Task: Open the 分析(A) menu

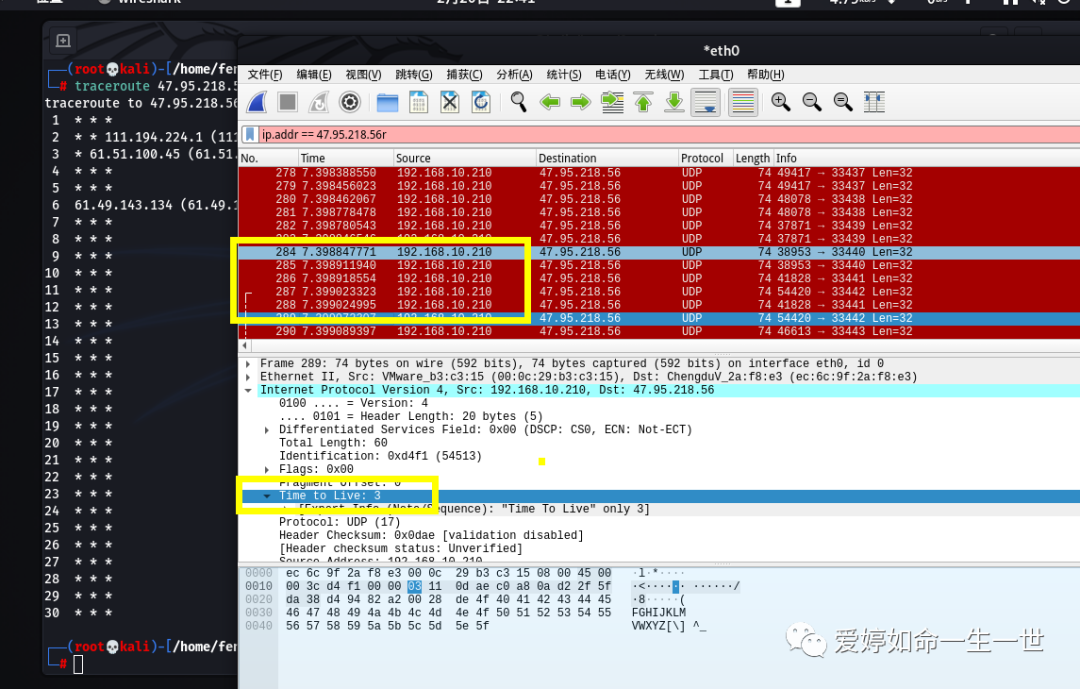Action: point(515,74)
